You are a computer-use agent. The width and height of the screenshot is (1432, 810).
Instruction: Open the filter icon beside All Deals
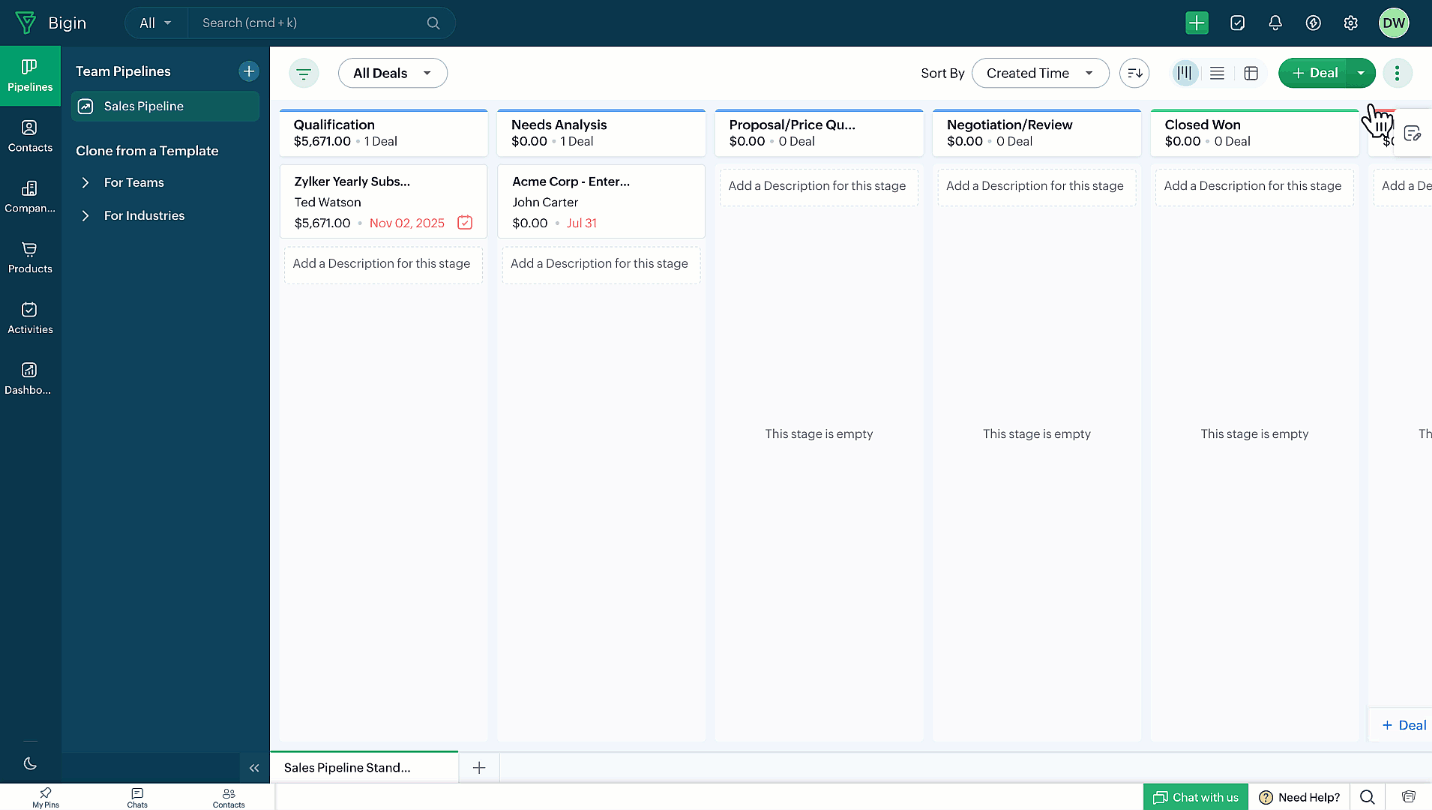[x=304, y=73]
